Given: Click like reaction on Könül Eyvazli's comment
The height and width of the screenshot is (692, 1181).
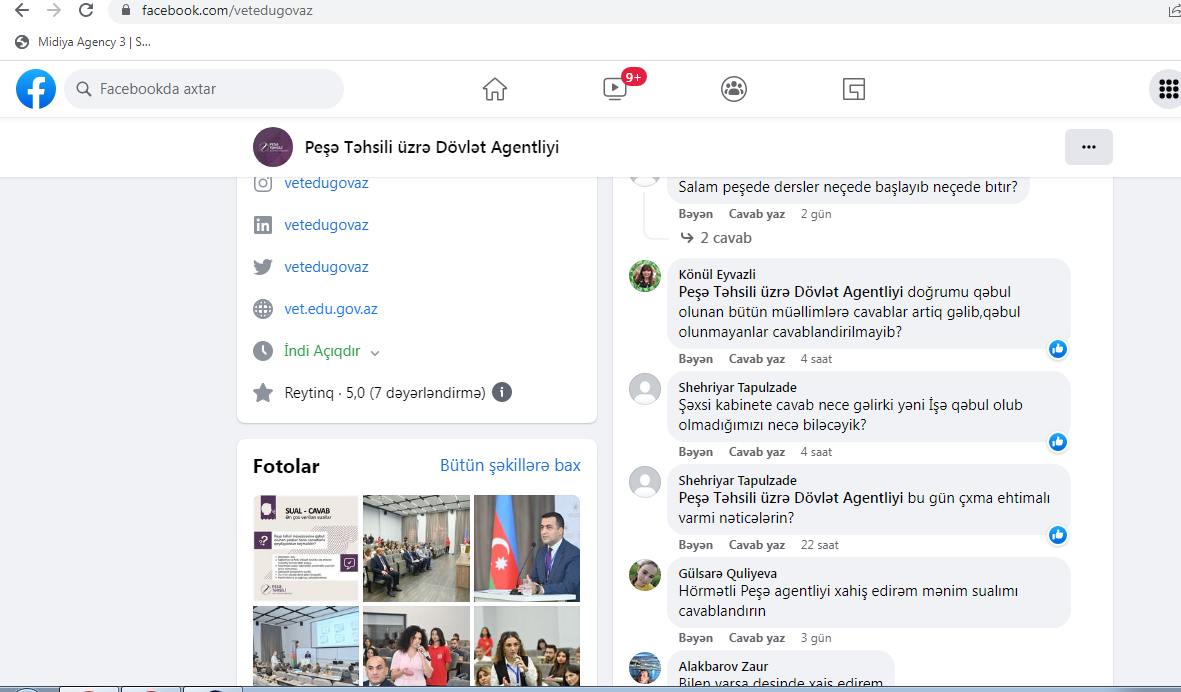Looking at the screenshot, I should click(x=1058, y=349).
